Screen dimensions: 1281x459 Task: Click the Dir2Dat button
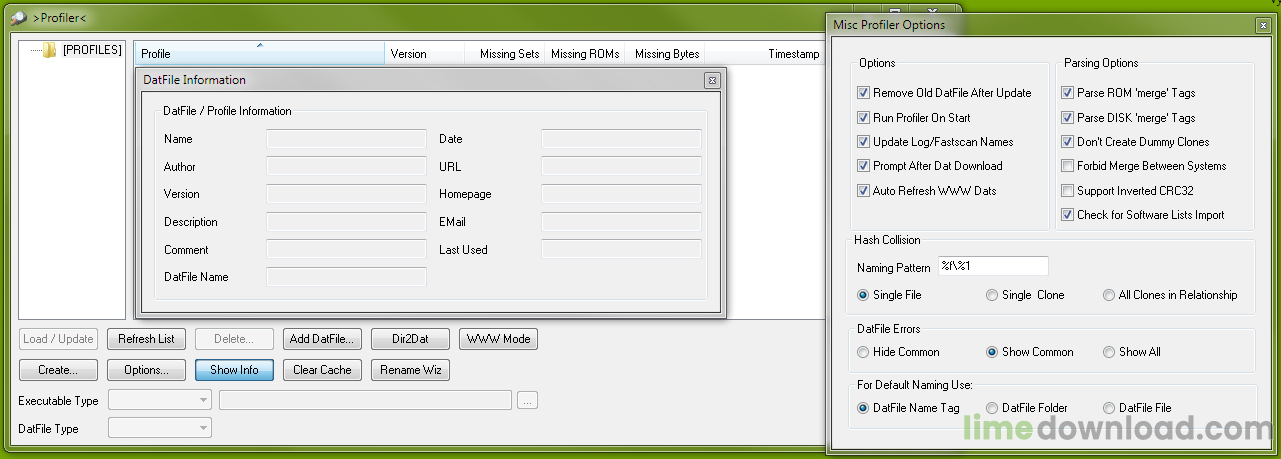coord(410,339)
